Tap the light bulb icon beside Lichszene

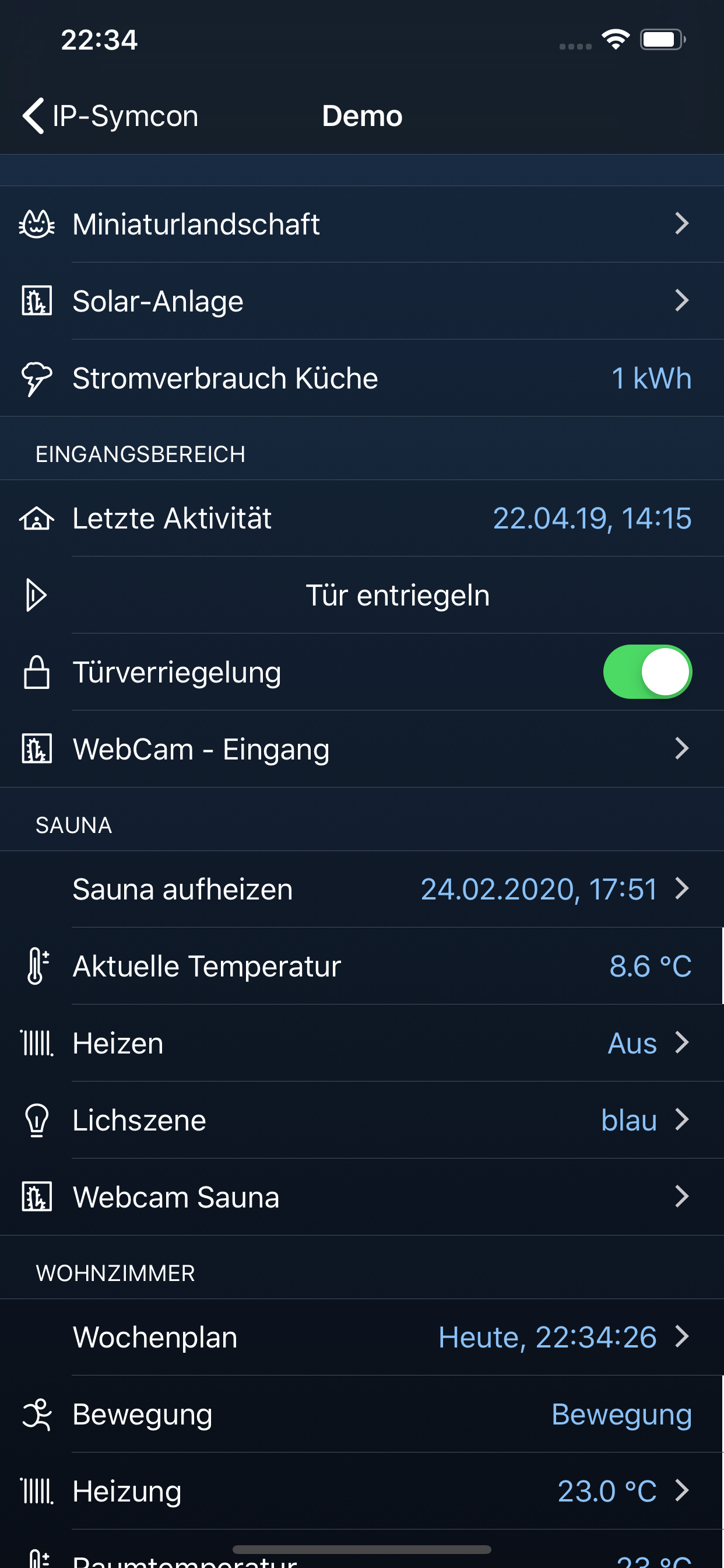click(x=37, y=1120)
